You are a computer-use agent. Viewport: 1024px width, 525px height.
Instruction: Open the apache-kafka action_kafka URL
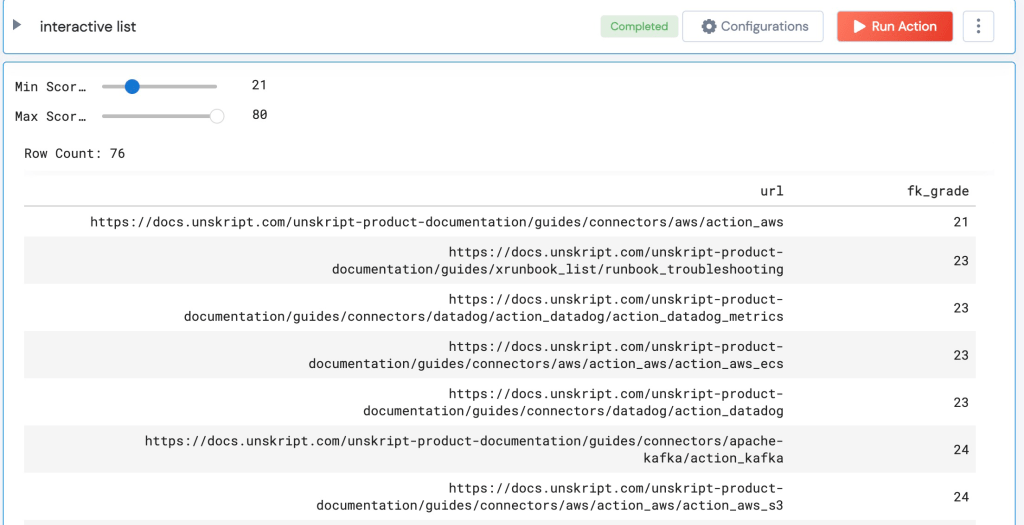pyautogui.click(x=464, y=449)
